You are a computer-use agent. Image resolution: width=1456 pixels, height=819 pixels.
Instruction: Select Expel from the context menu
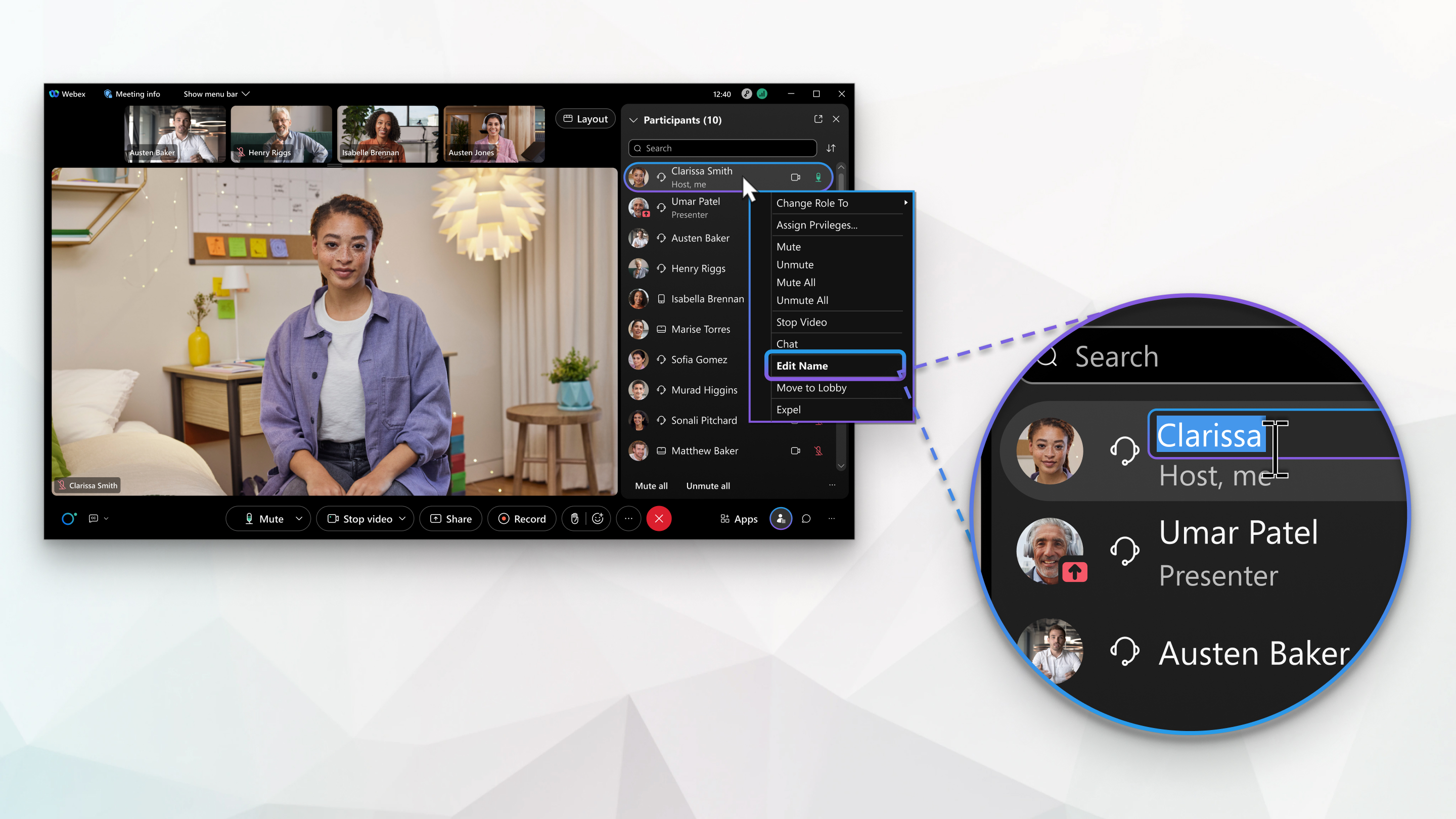point(788,409)
